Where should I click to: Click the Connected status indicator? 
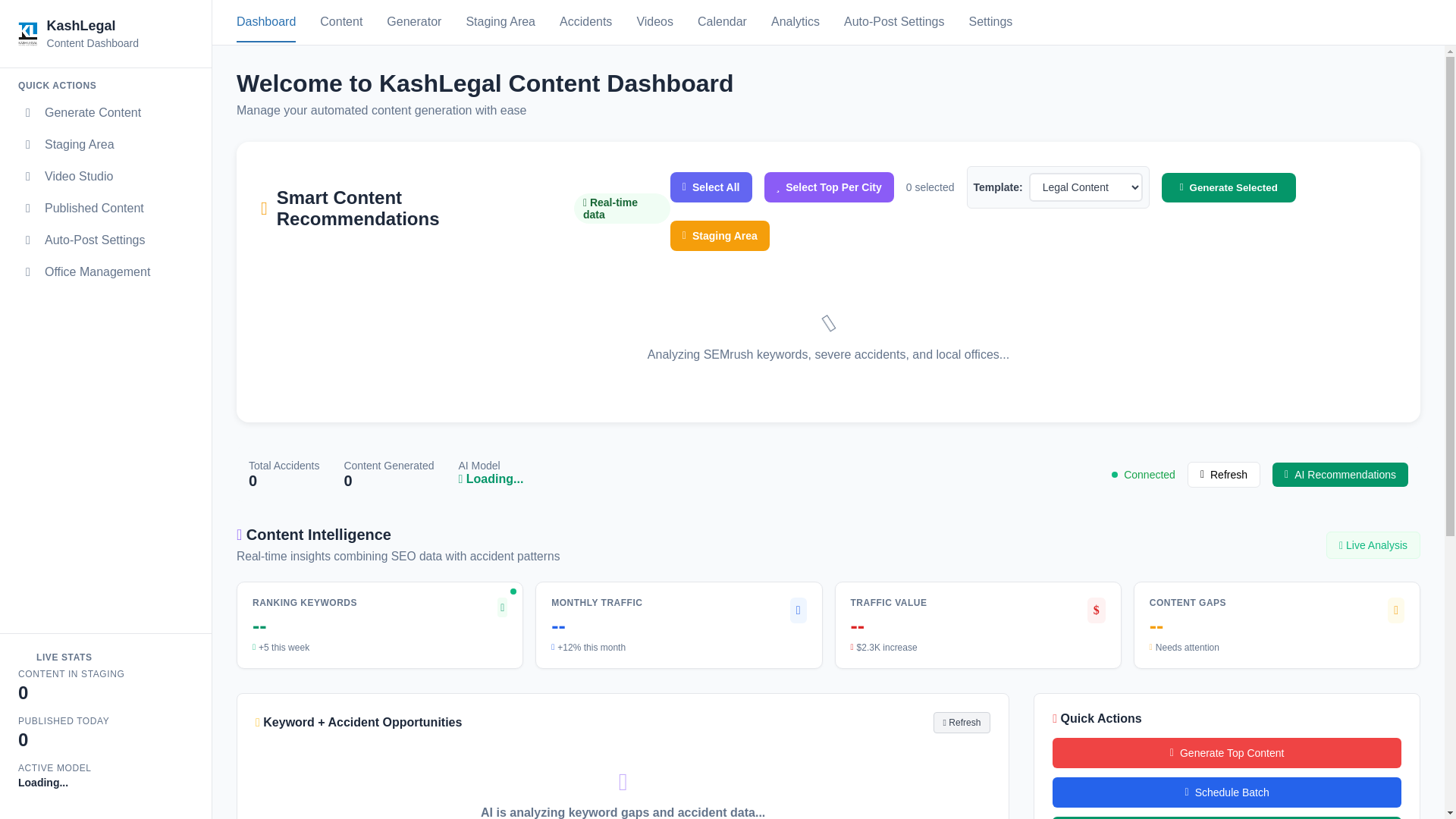click(x=1143, y=475)
